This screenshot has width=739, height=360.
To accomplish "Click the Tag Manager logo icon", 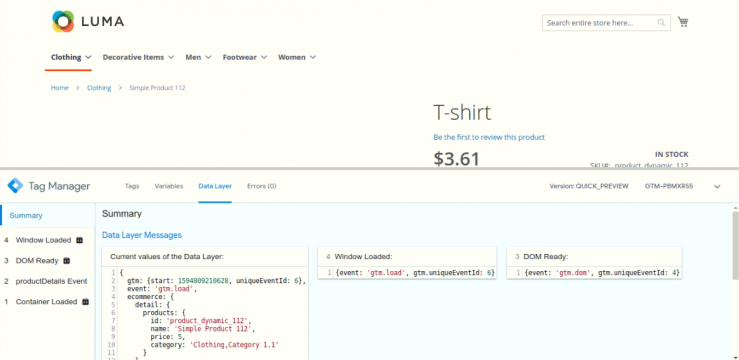I will [15, 186].
